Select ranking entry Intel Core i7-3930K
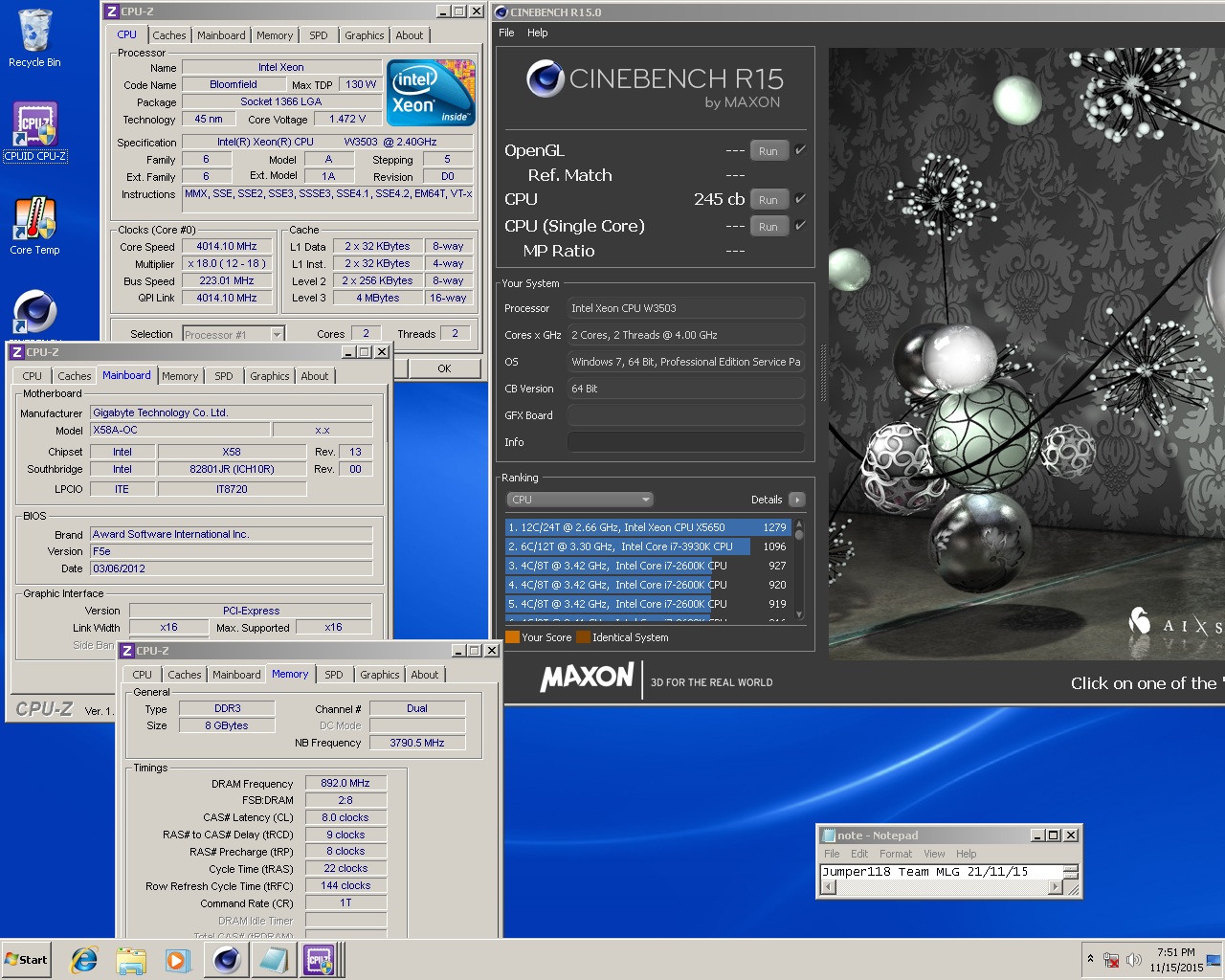 click(x=648, y=546)
